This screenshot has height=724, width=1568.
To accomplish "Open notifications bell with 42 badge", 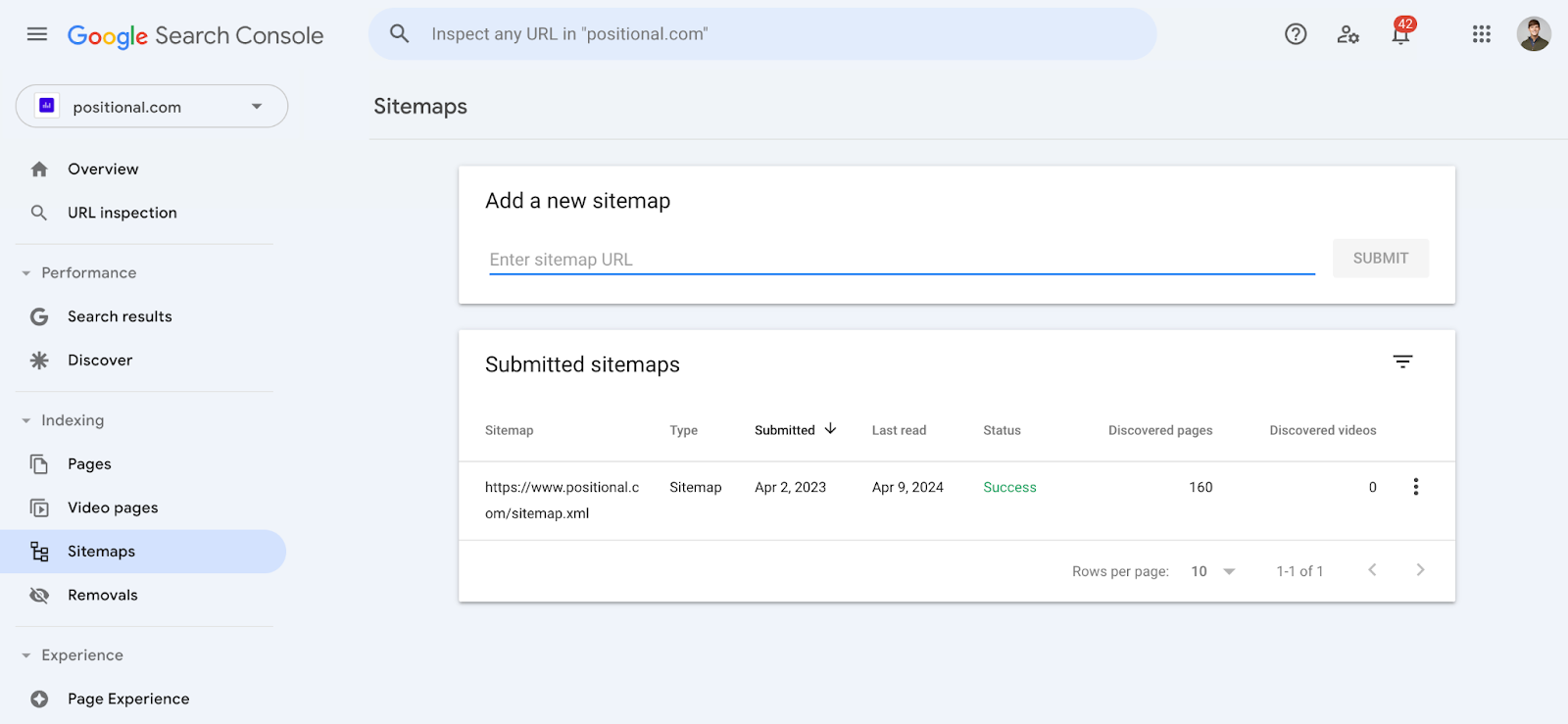I will pos(1401,33).
